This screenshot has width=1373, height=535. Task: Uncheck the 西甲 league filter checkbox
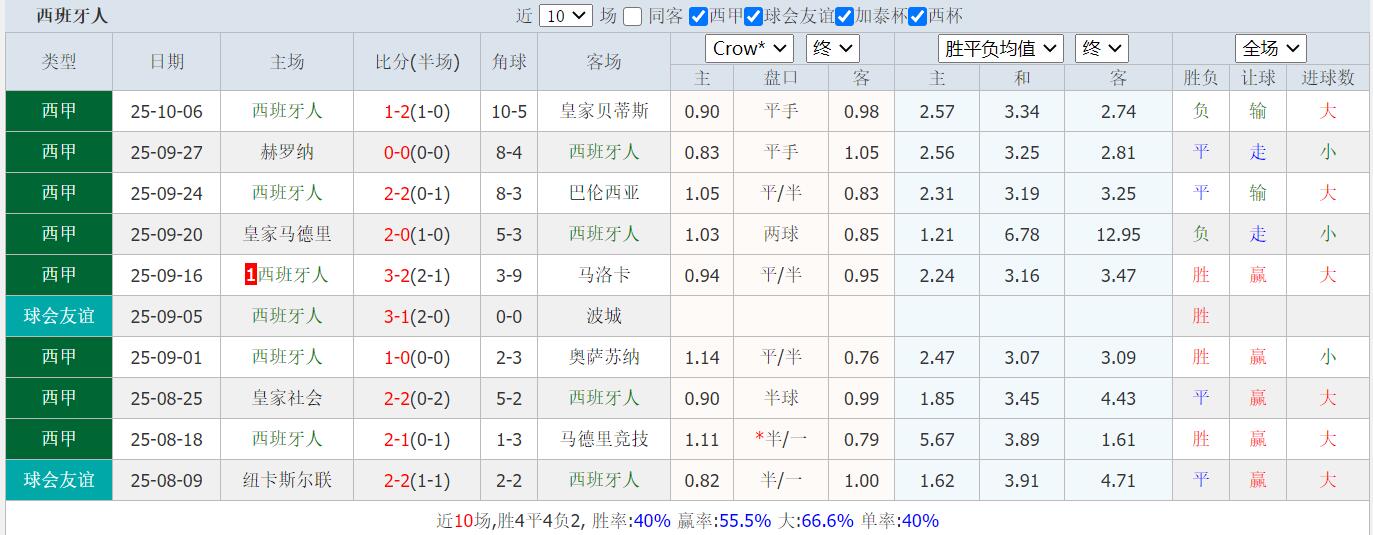[x=698, y=16]
